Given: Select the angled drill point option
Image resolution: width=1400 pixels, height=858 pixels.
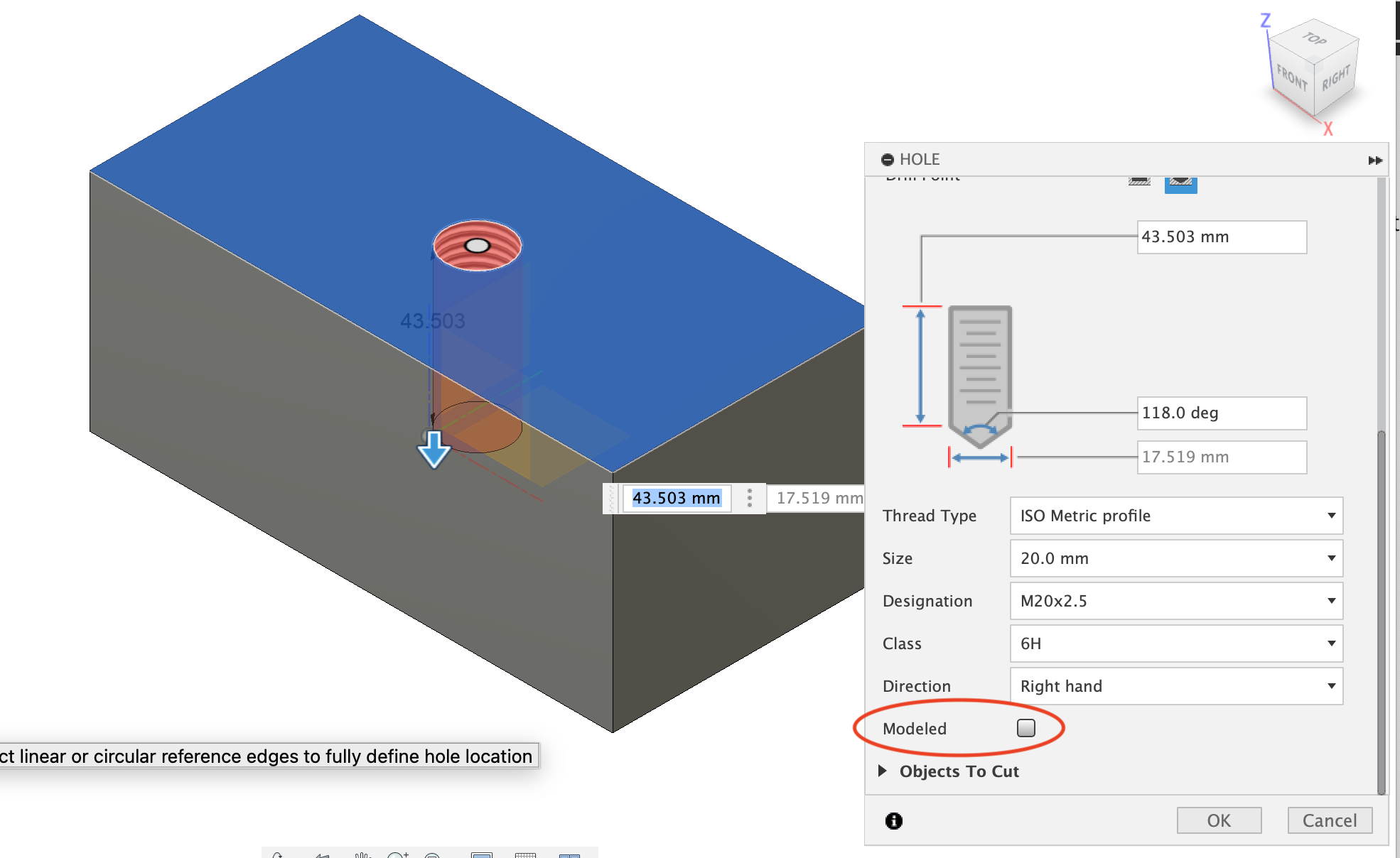Looking at the screenshot, I should click(1180, 183).
